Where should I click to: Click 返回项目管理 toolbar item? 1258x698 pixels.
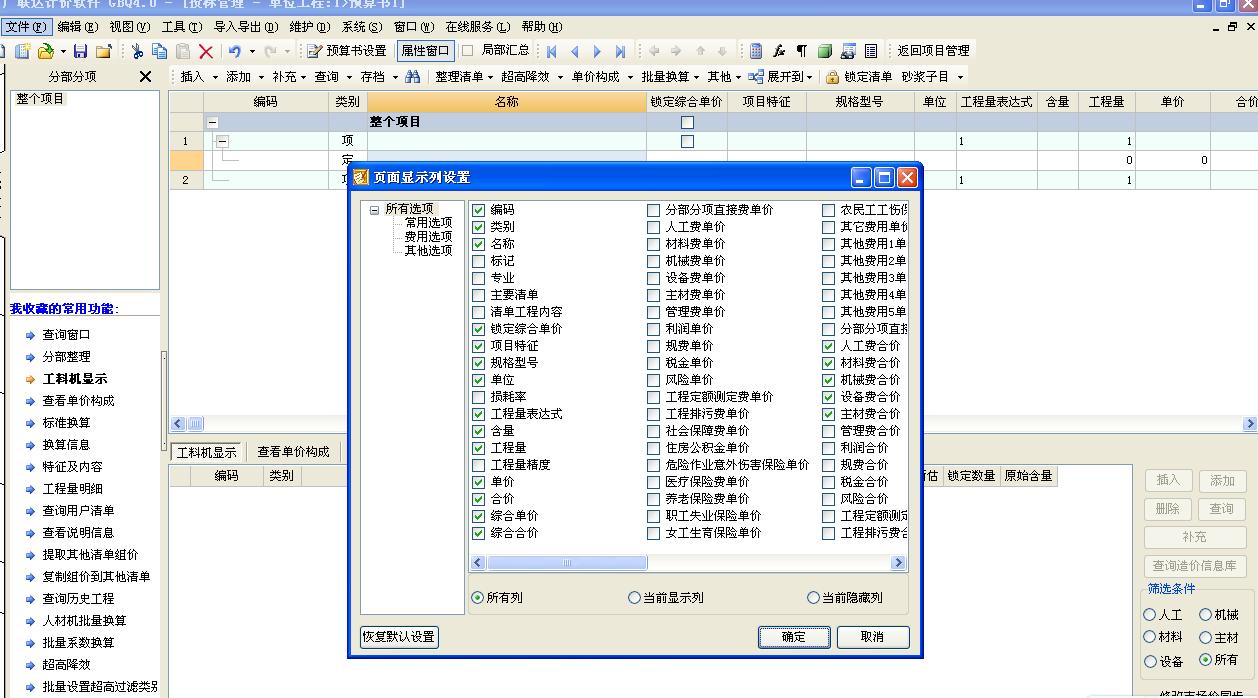point(932,49)
